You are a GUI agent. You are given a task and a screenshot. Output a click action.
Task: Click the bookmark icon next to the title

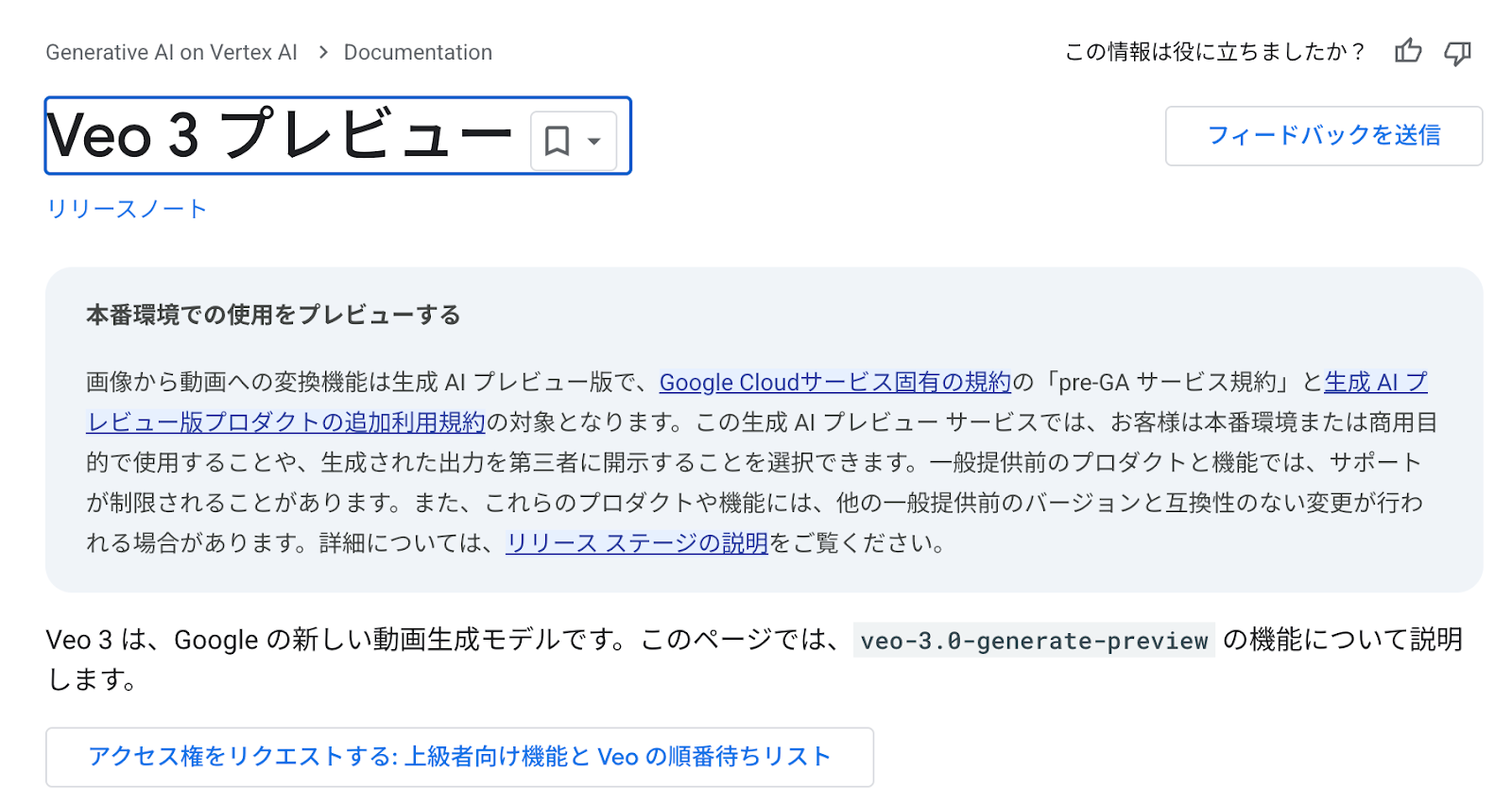point(557,140)
